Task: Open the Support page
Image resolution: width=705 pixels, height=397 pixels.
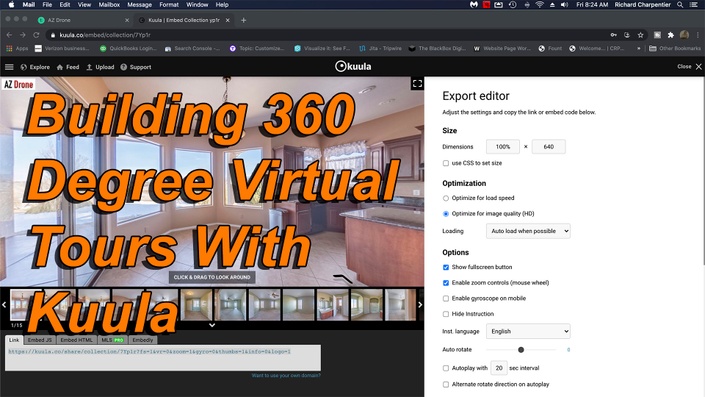Action: point(136,67)
